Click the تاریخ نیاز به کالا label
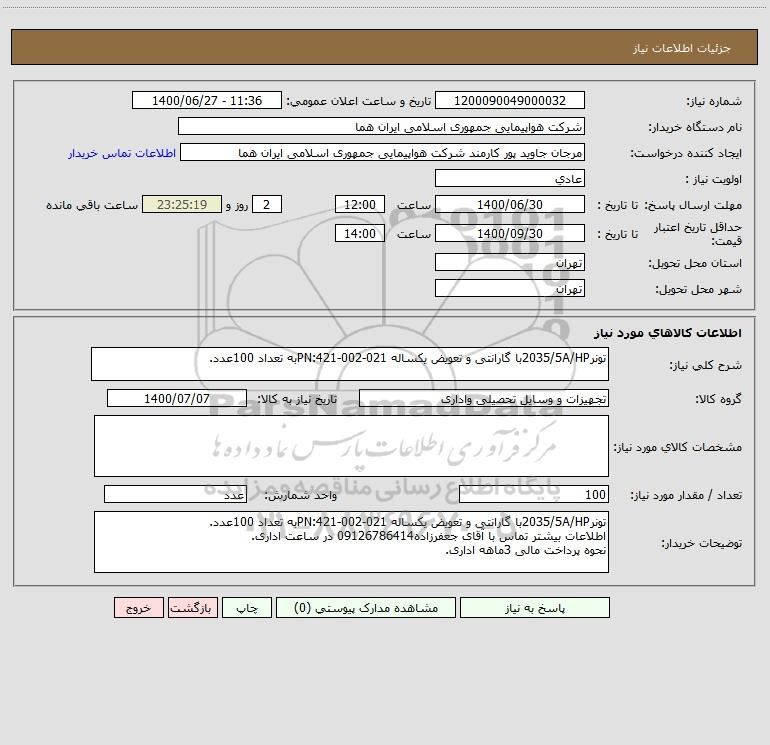 (x=297, y=399)
